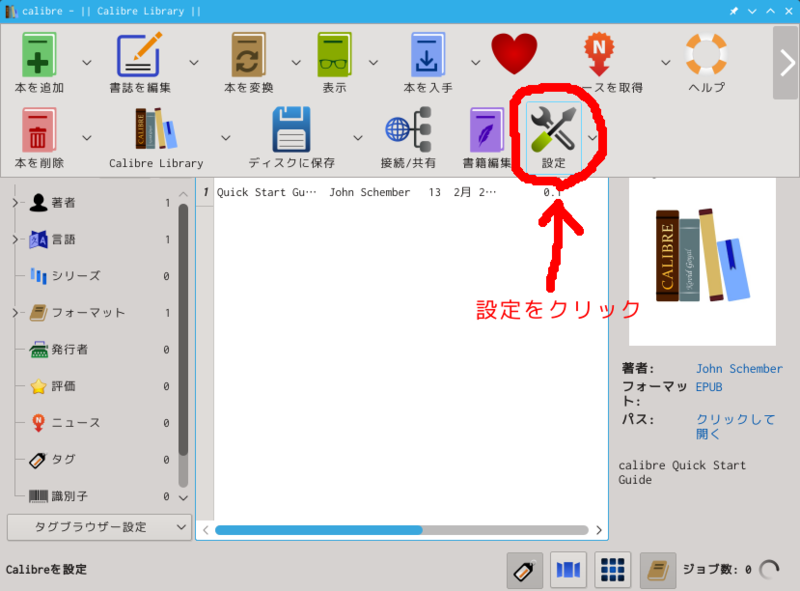The width and height of the screenshot is (800, 591).
Task: Click the red heart donate icon
Action: 514,54
